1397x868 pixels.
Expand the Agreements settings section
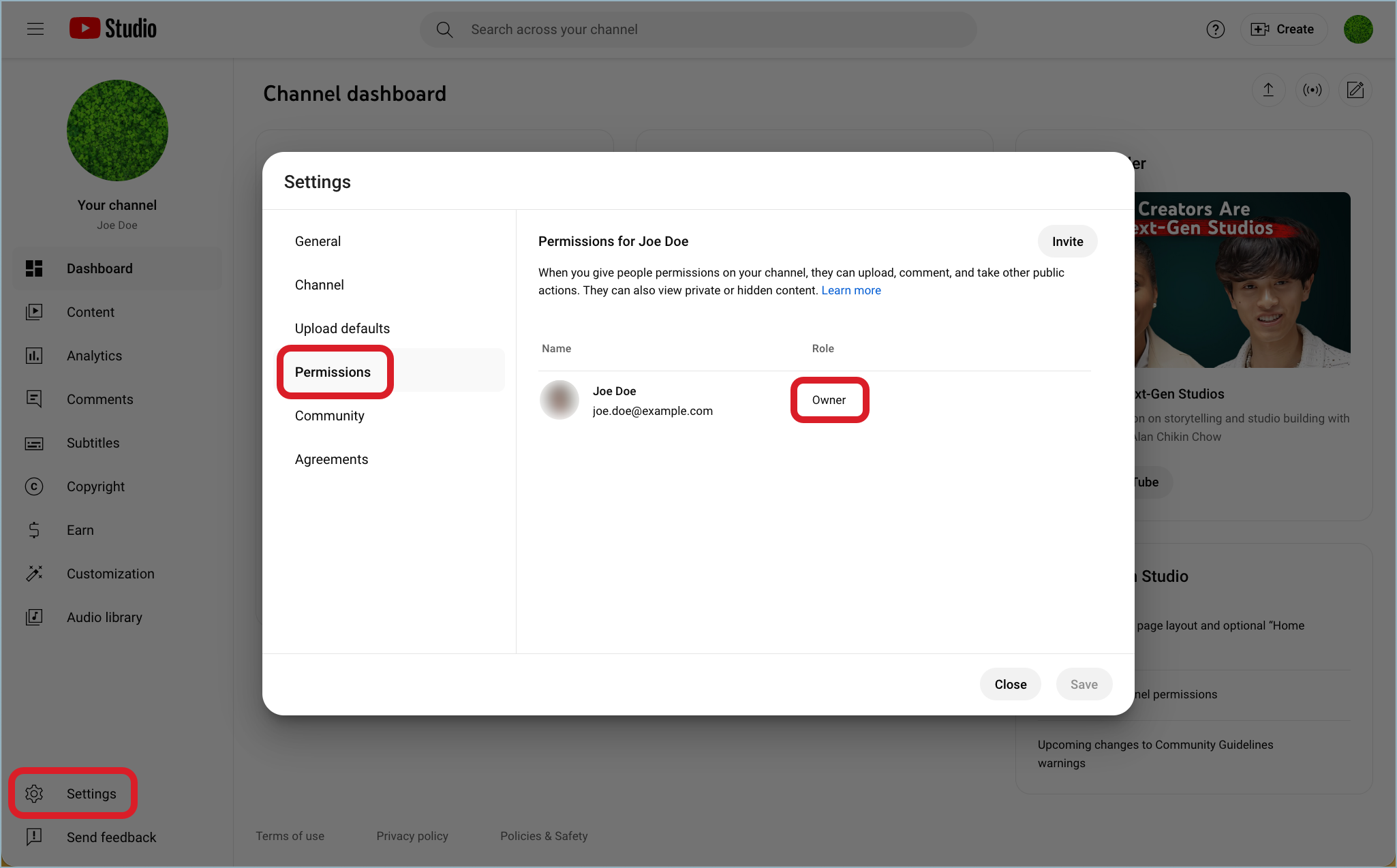(x=331, y=459)
